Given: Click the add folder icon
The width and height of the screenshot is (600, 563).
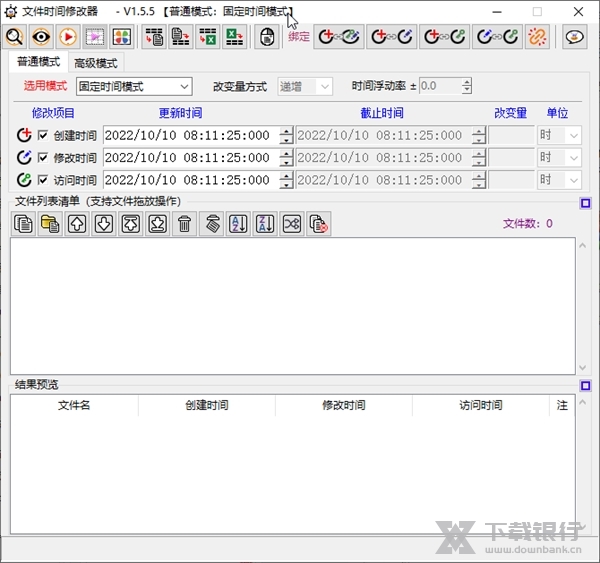Looking at the screenshot, I should 50,224.
